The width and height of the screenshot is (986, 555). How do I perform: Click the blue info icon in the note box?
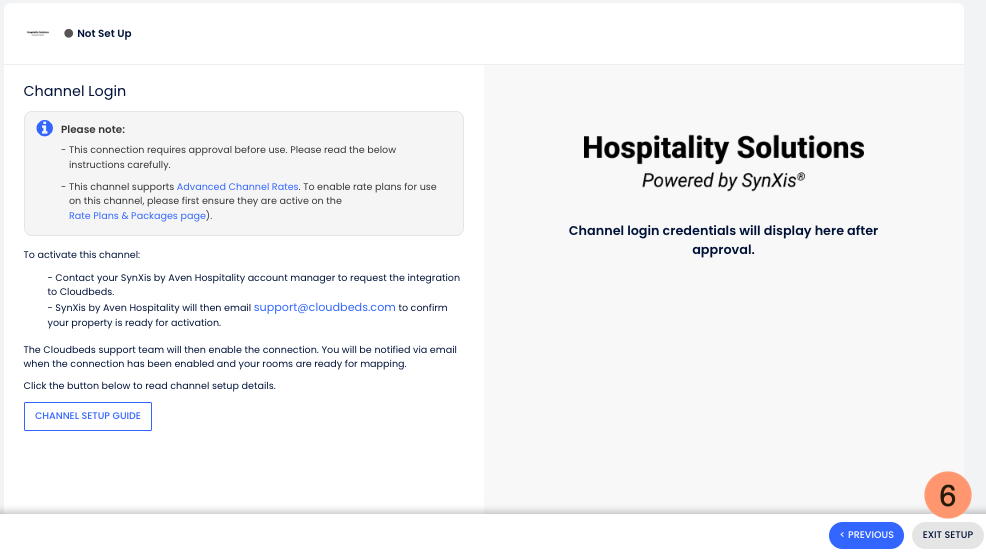tap(44, 128)
